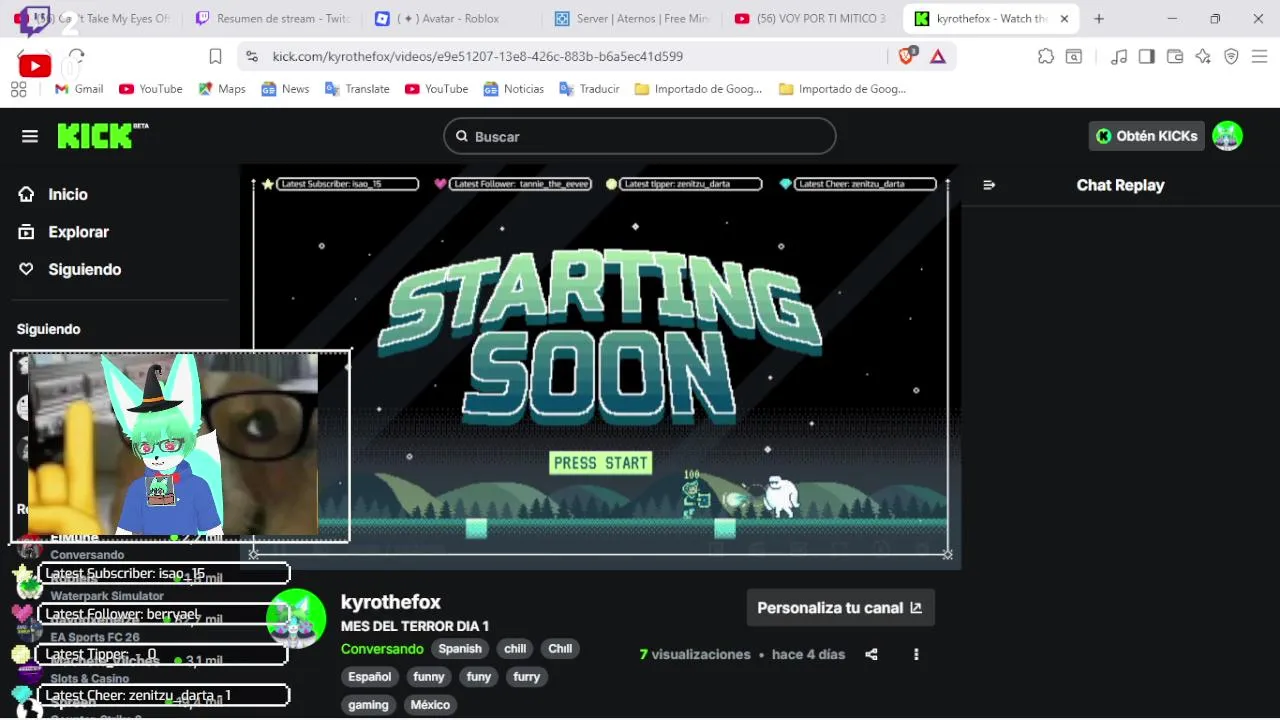Screen dimensions: 1280x720
Task: Select the furry tag
Action: tap(527, 677)
